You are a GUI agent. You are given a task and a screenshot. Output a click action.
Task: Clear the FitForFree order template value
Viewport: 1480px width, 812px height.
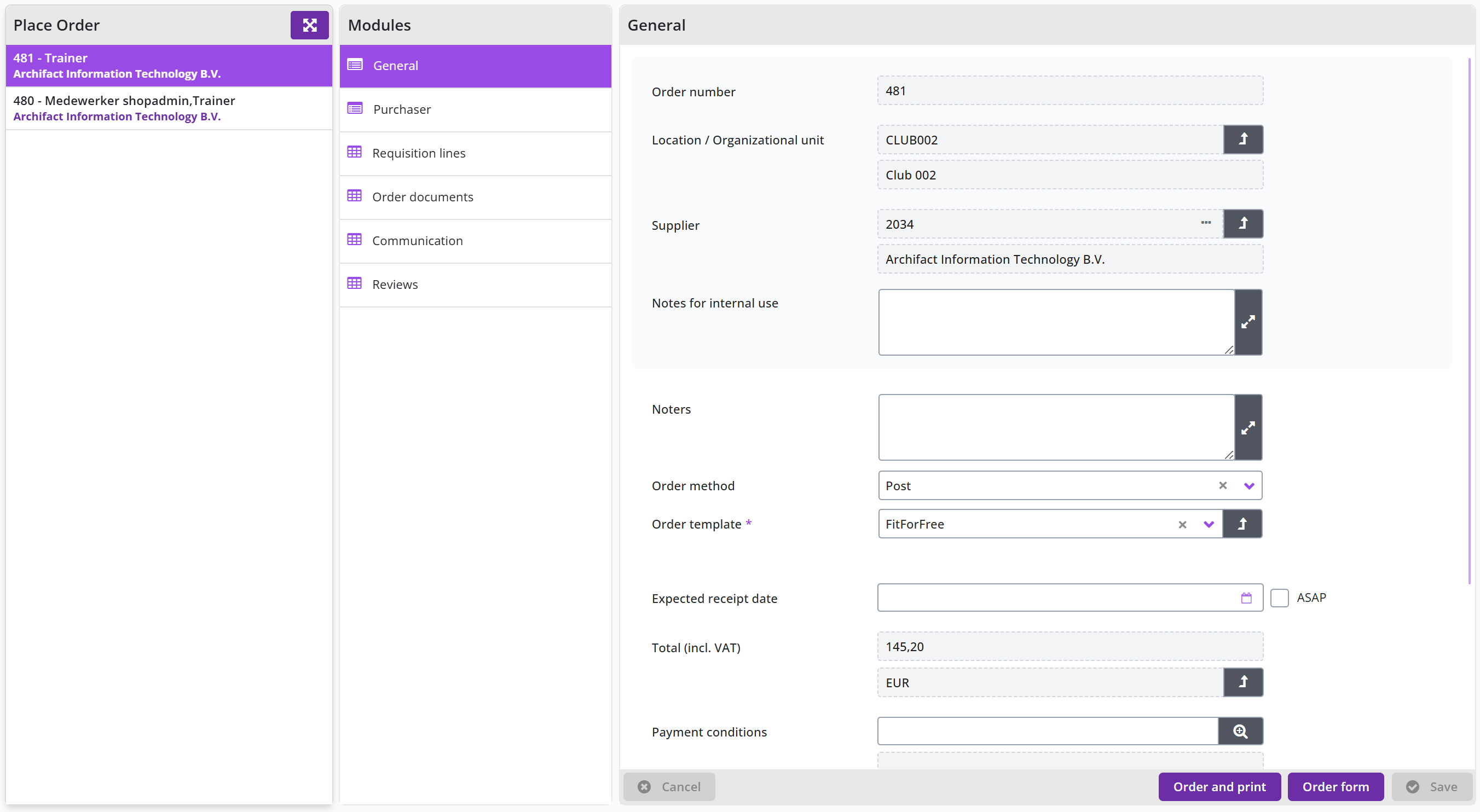click(x=1182, y=525)
